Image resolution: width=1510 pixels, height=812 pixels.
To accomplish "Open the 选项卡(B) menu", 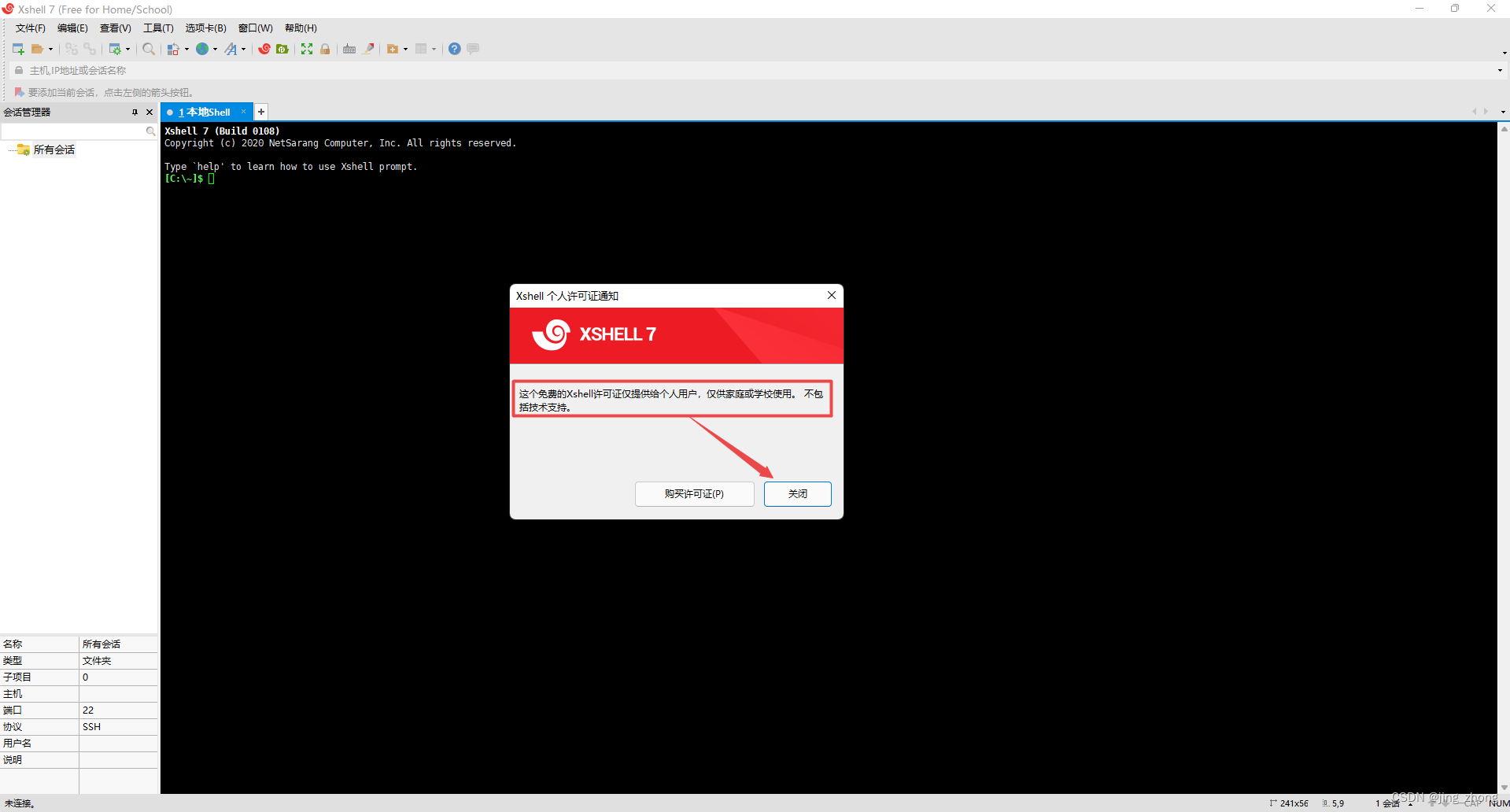I will tap(206, 28).
